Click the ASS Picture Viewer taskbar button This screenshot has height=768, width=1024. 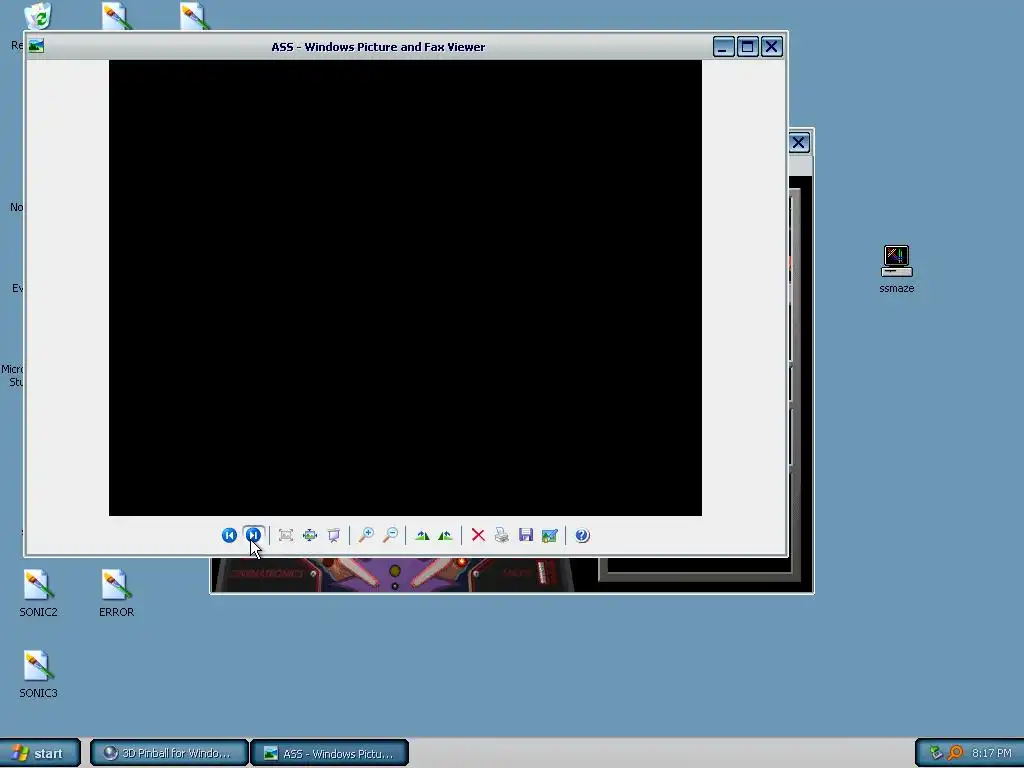(x=330, y=753)
